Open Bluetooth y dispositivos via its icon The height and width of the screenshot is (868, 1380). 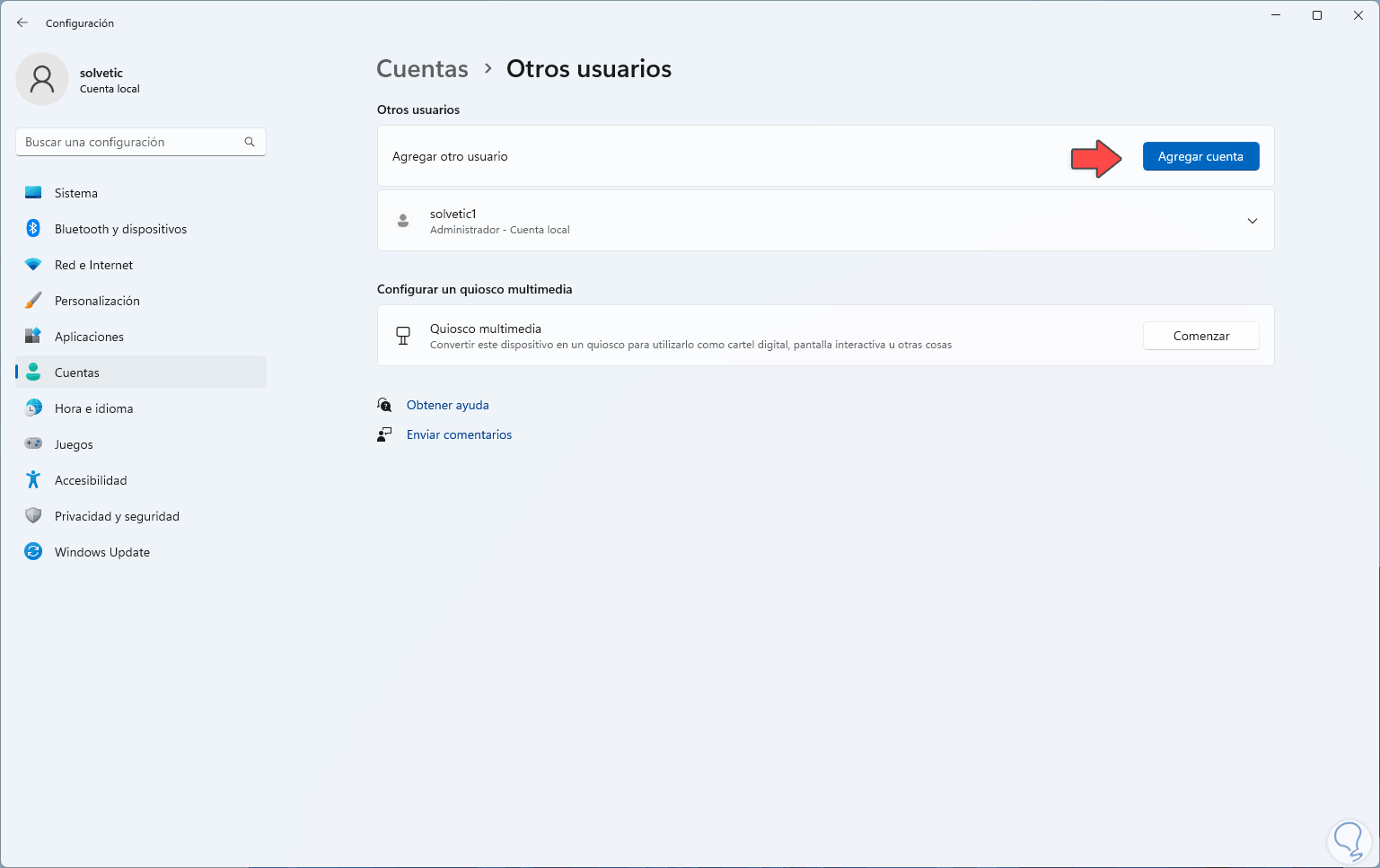[33, 229]
